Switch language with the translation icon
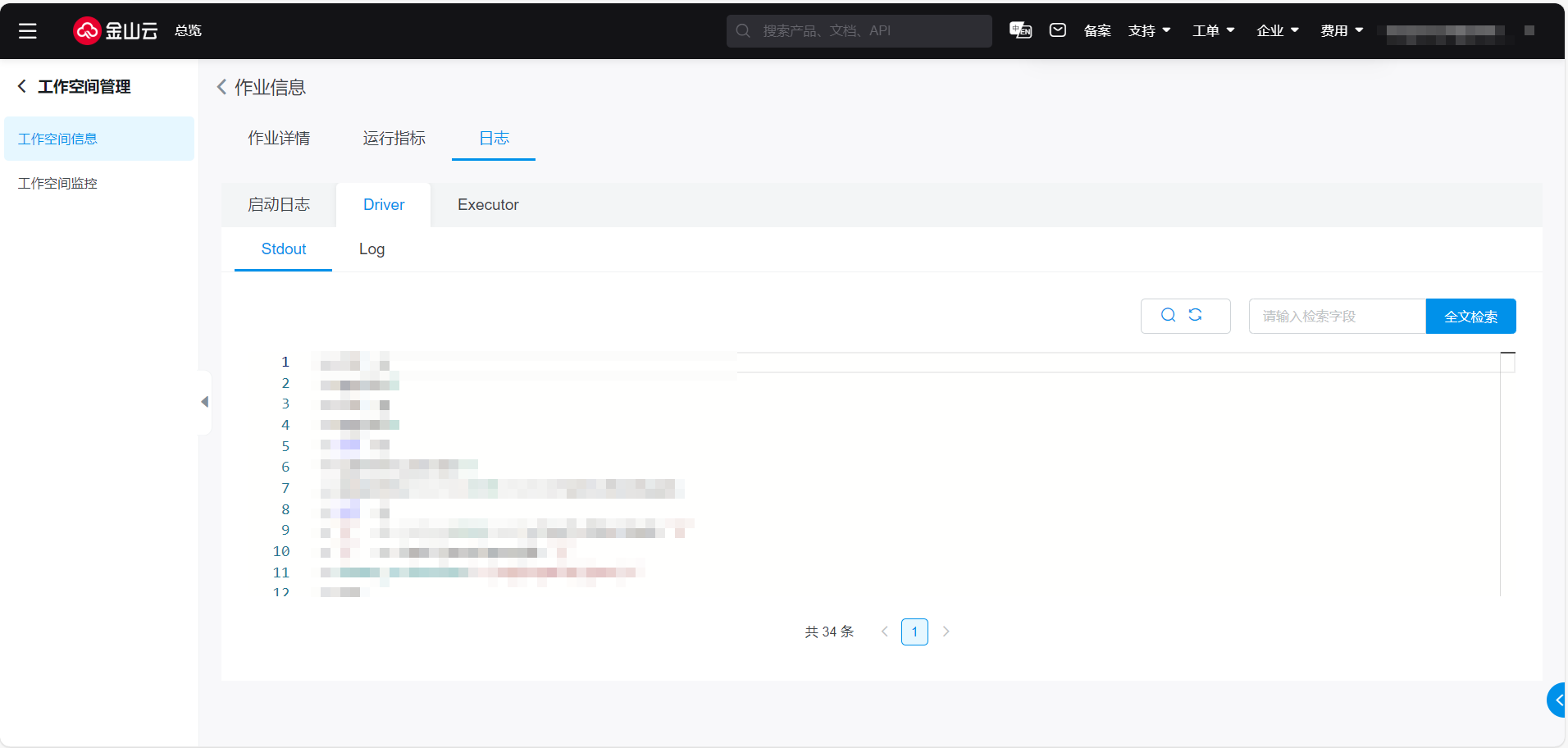 point(1020,30)
